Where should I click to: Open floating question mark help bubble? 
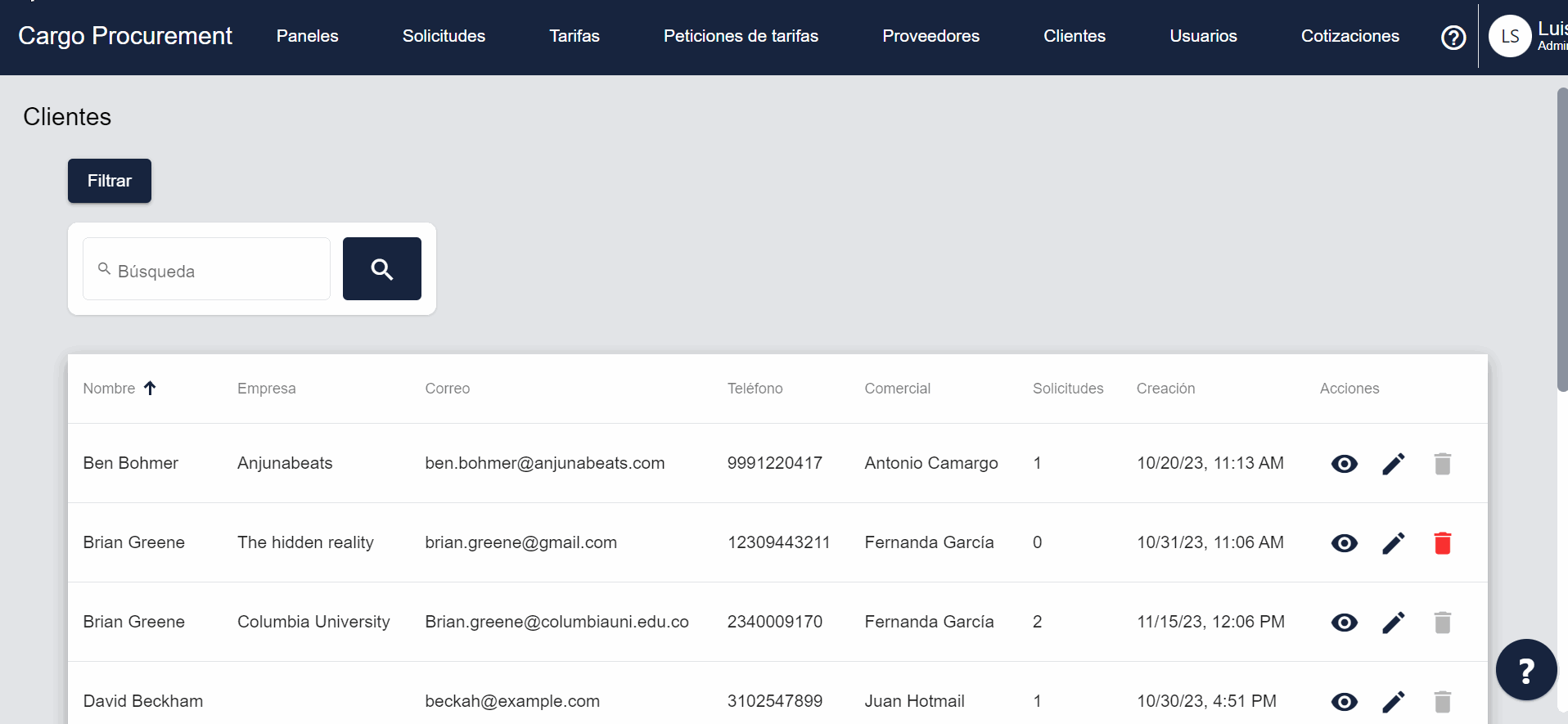pyautogui.click(x=1525, y=670)
